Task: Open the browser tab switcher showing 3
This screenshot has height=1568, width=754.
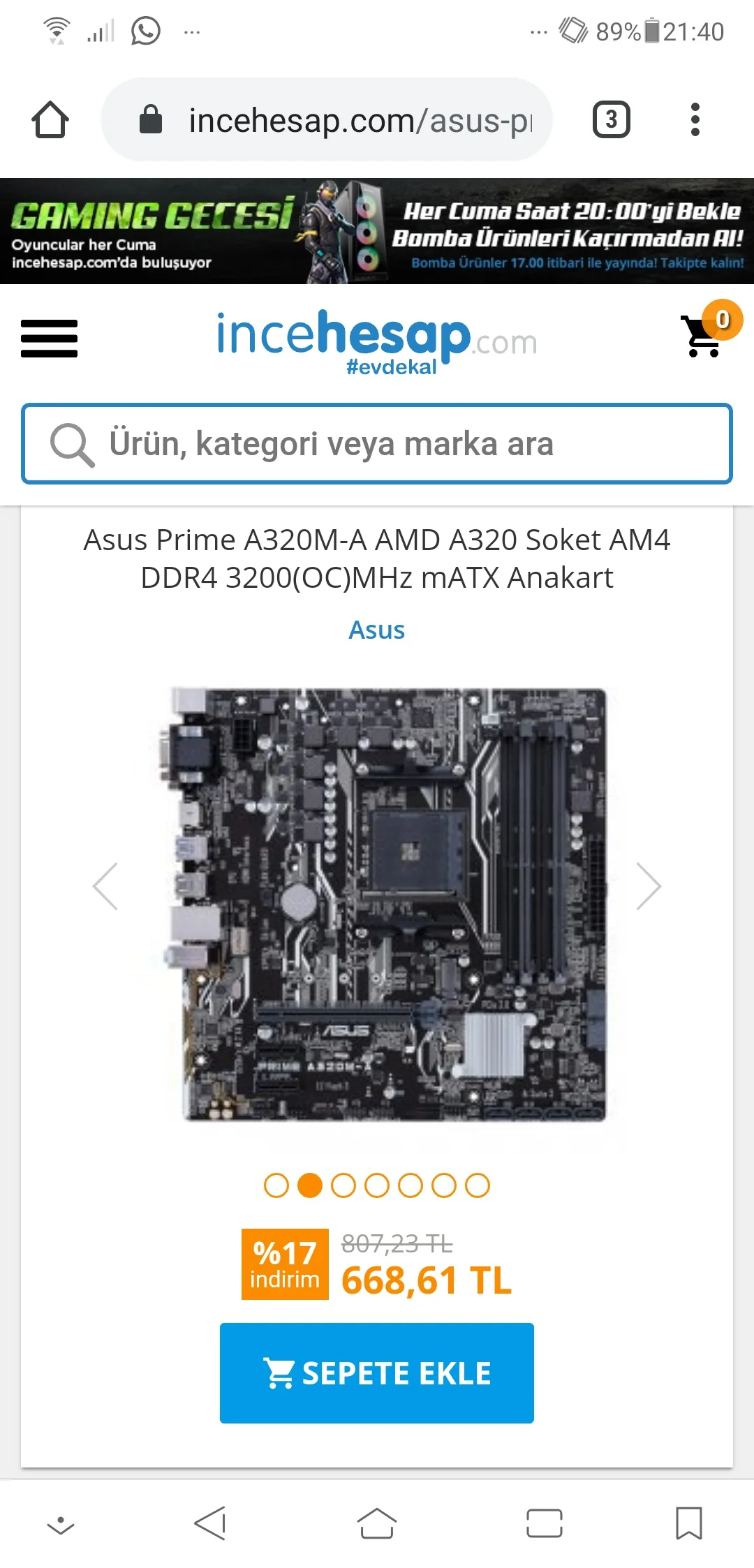Action: [x=611, y=119]
